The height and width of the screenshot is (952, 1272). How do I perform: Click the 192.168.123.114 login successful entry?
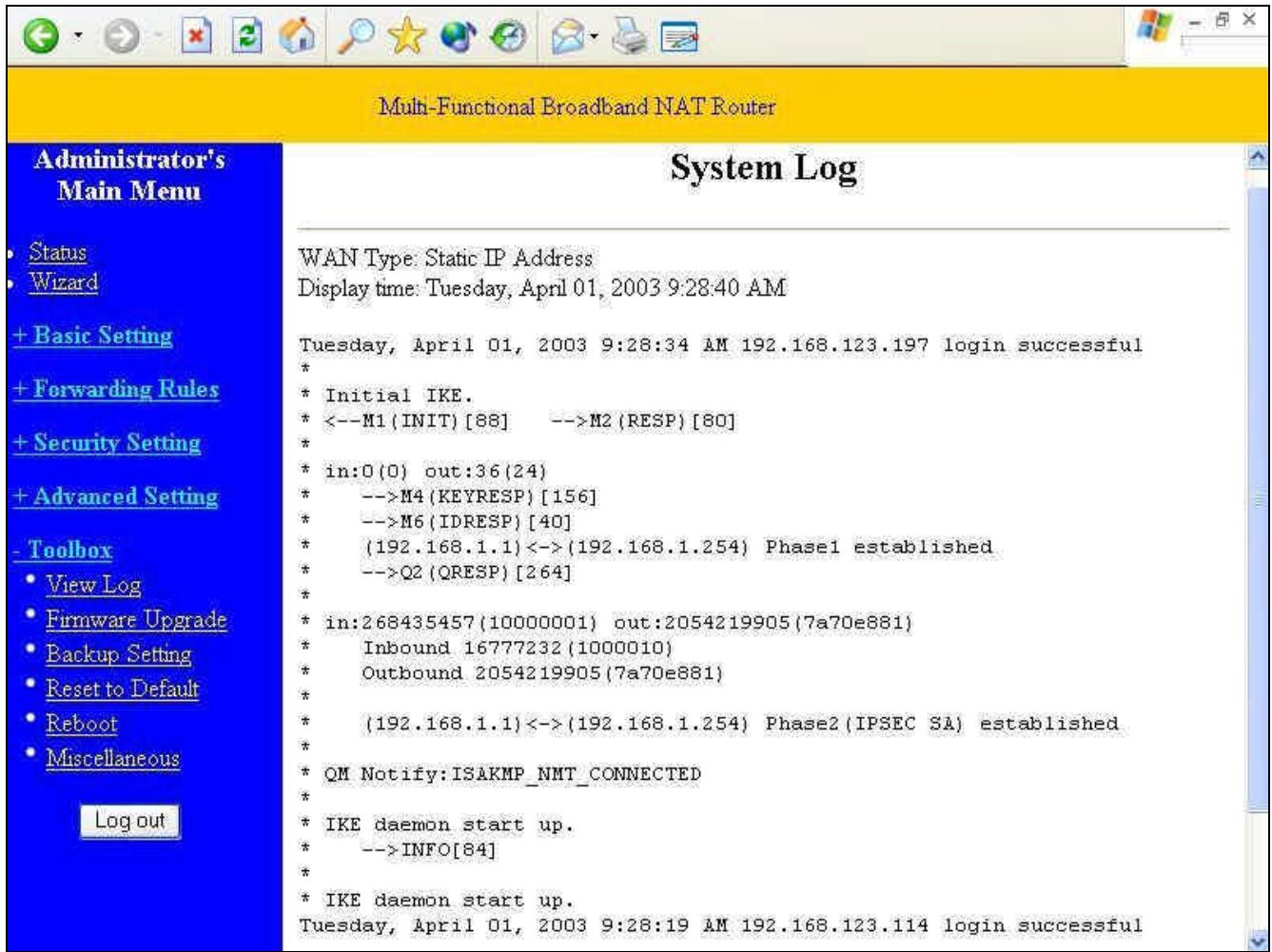click(721, 925)
